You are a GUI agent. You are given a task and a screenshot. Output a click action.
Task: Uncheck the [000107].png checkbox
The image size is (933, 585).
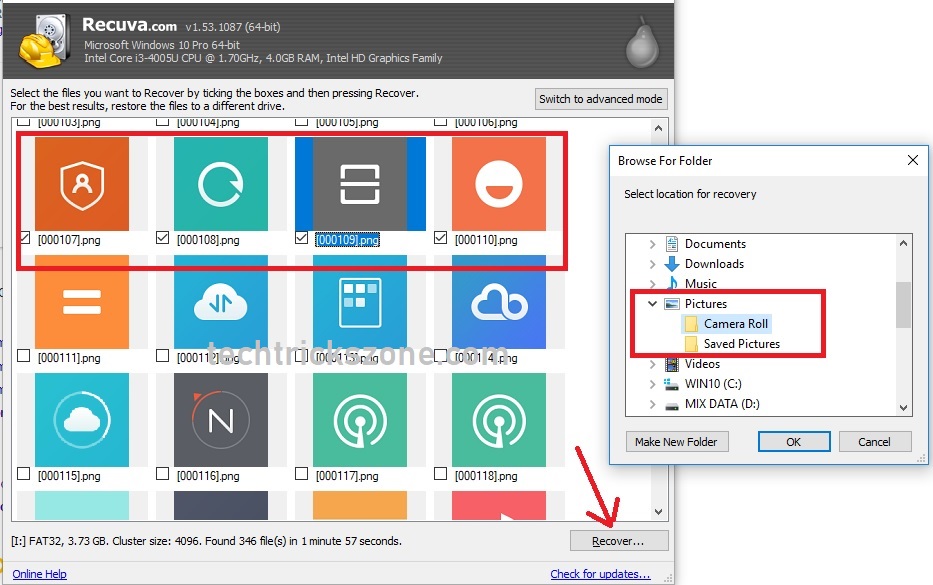(24, 239)
